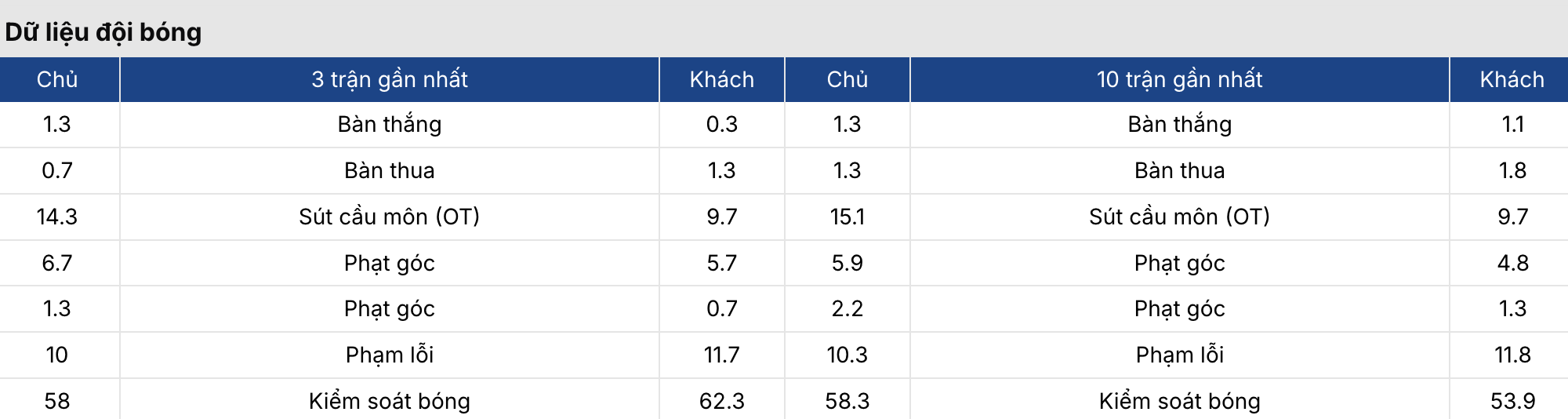
Task: Click the home corners value 5.9
Action: 847,263
